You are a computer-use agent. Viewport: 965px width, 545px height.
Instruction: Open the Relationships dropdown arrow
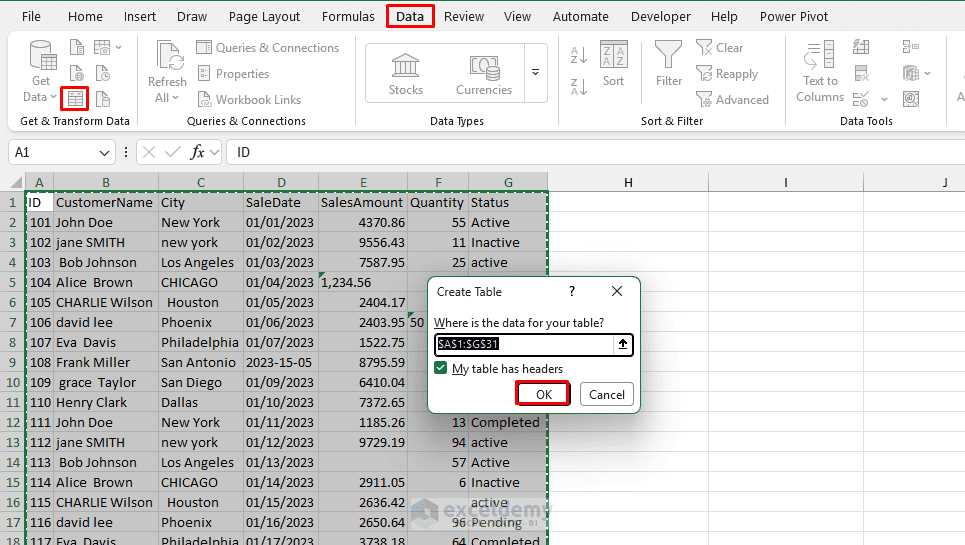click(927, 74)
